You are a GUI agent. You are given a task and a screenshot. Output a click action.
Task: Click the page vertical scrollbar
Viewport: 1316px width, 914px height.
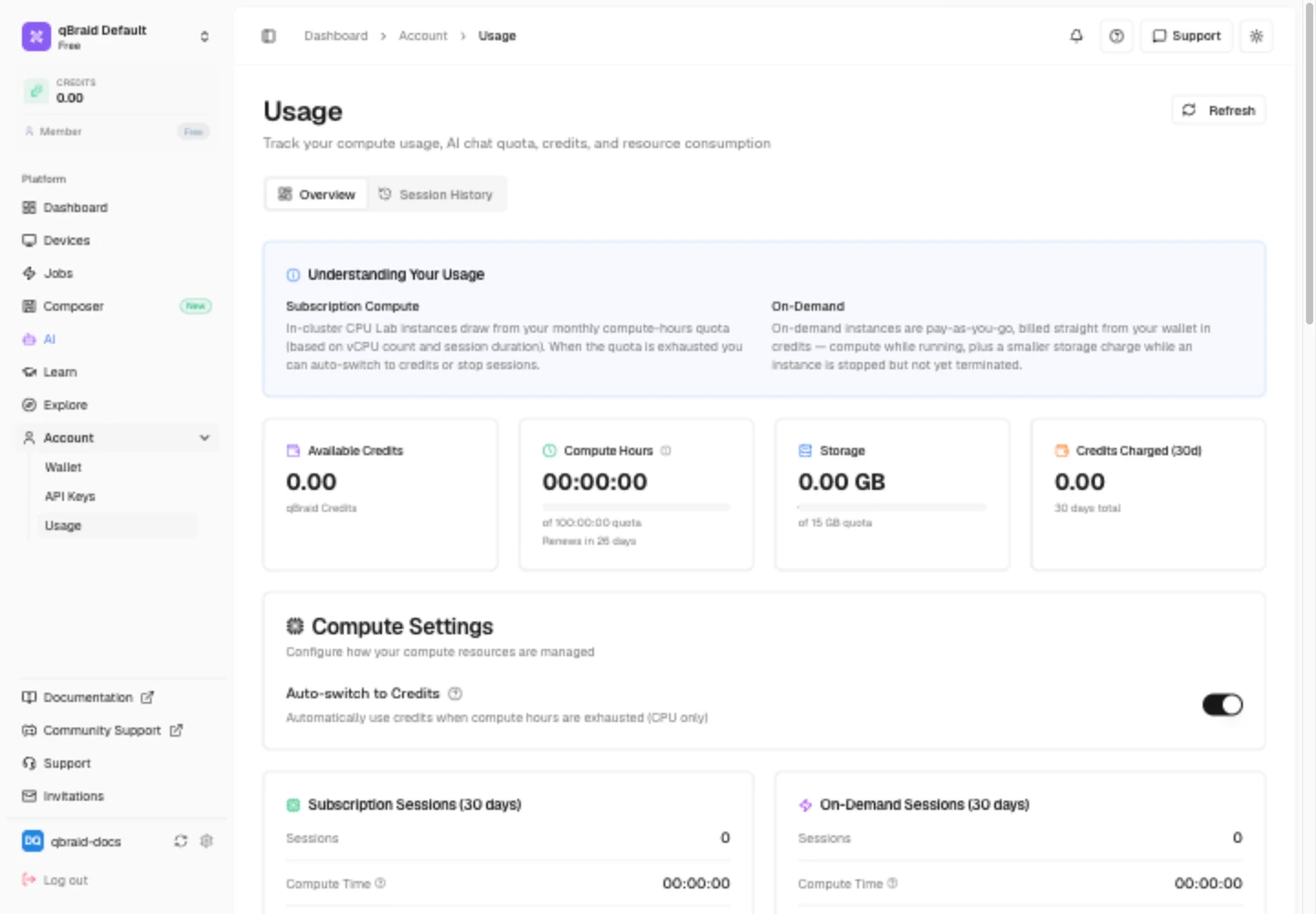[x=1309, y=166]
